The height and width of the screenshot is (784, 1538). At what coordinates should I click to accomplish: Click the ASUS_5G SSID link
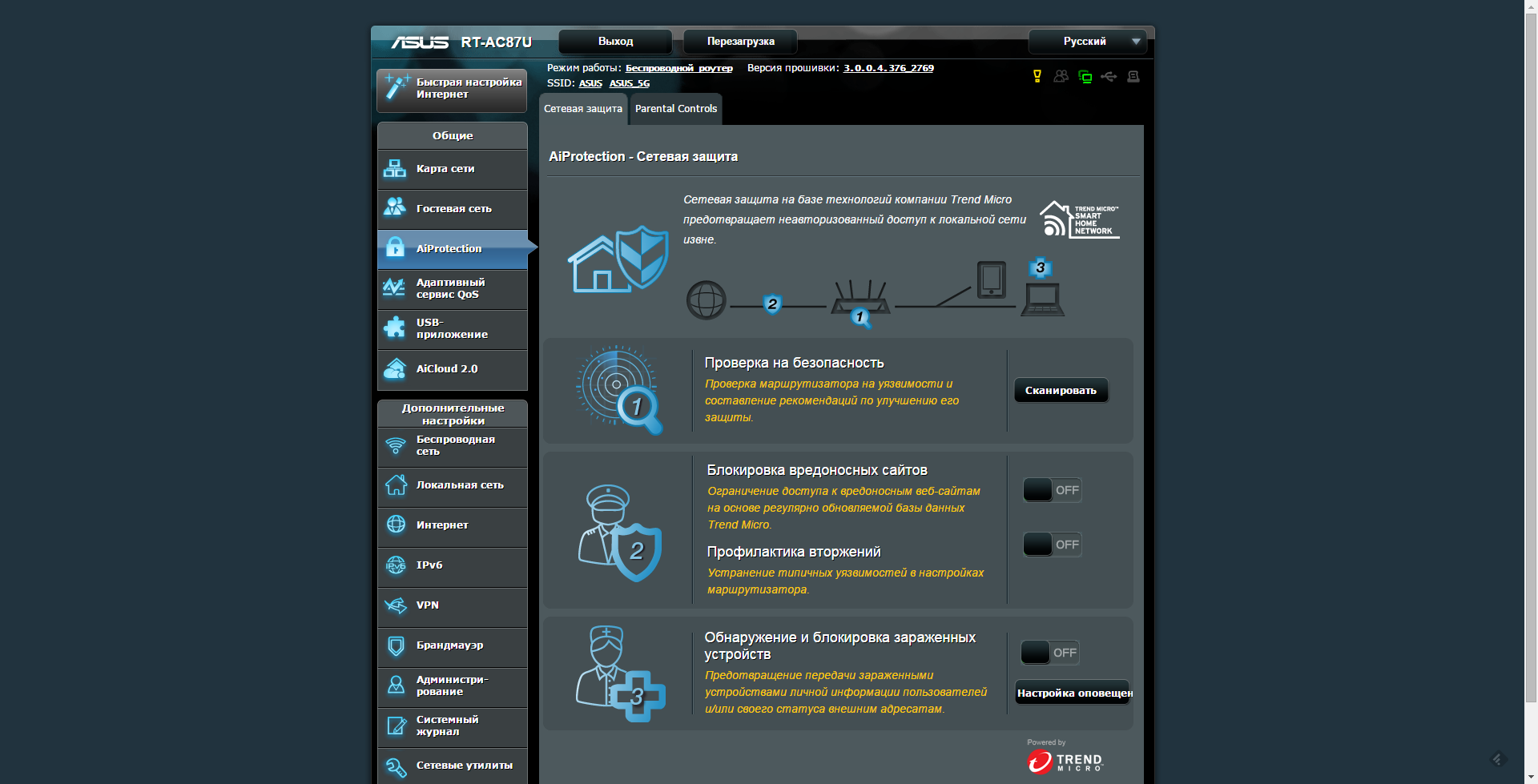(630, 83)
